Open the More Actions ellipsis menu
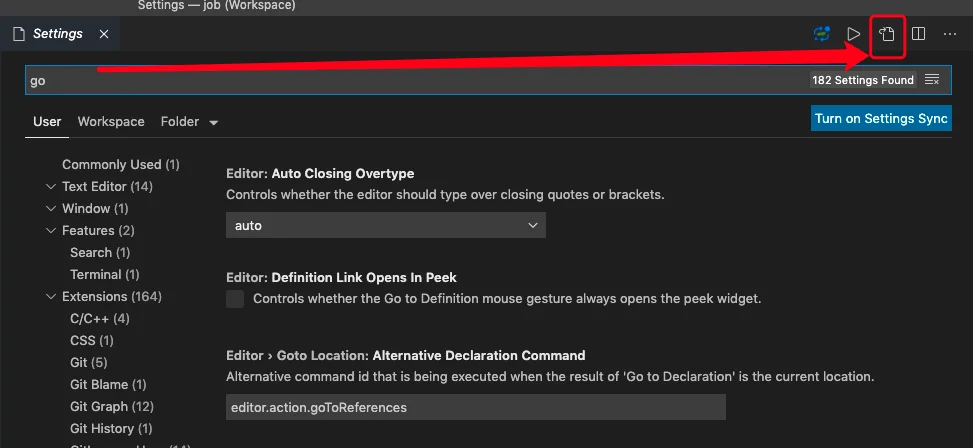973x448 pixels. pos(949,34)
